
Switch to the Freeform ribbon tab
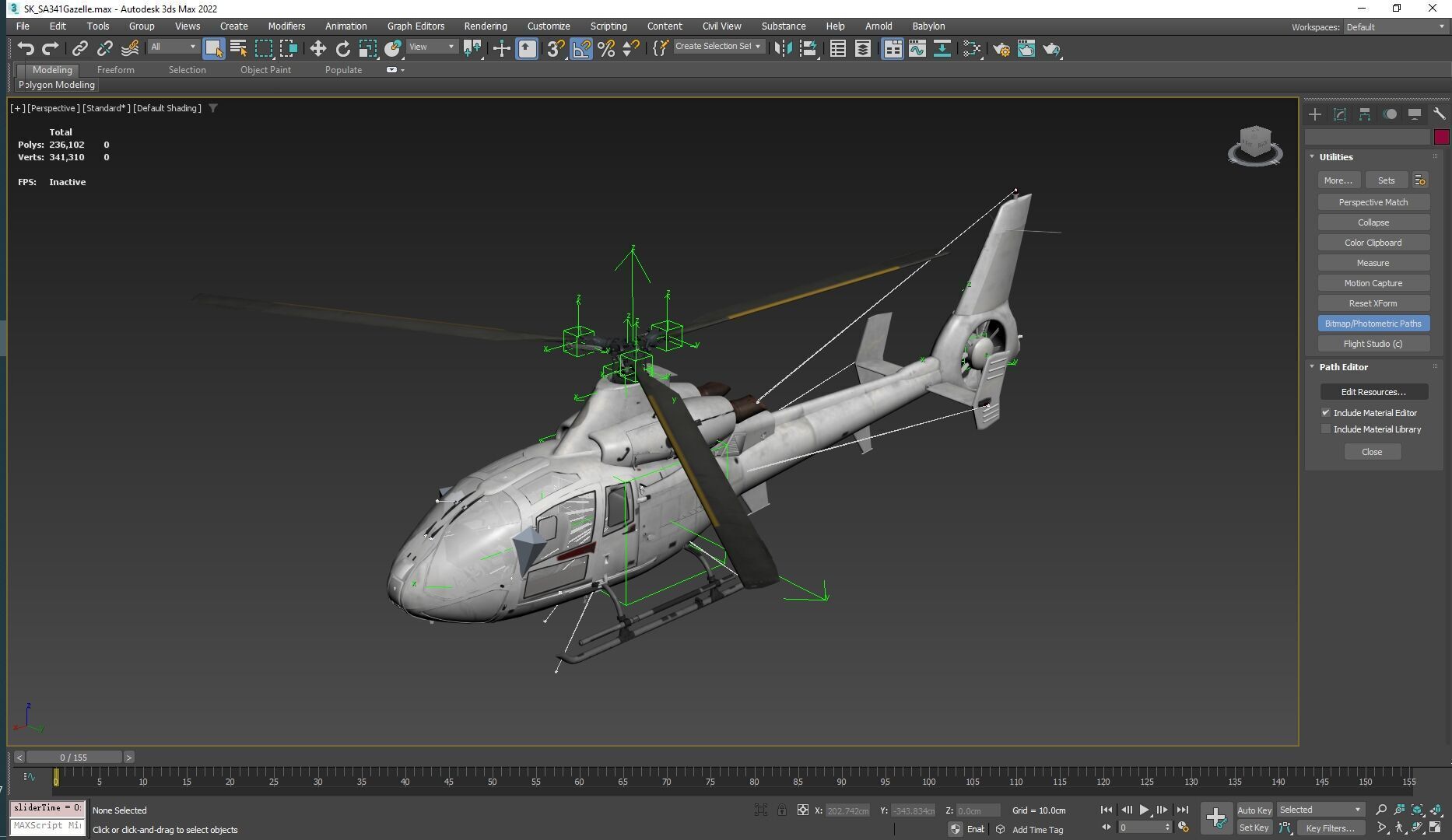tap(115, 70)
